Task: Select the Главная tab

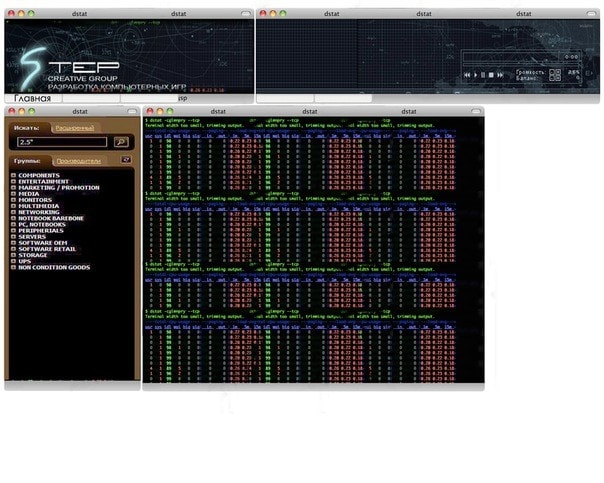Action: point(30,99)
